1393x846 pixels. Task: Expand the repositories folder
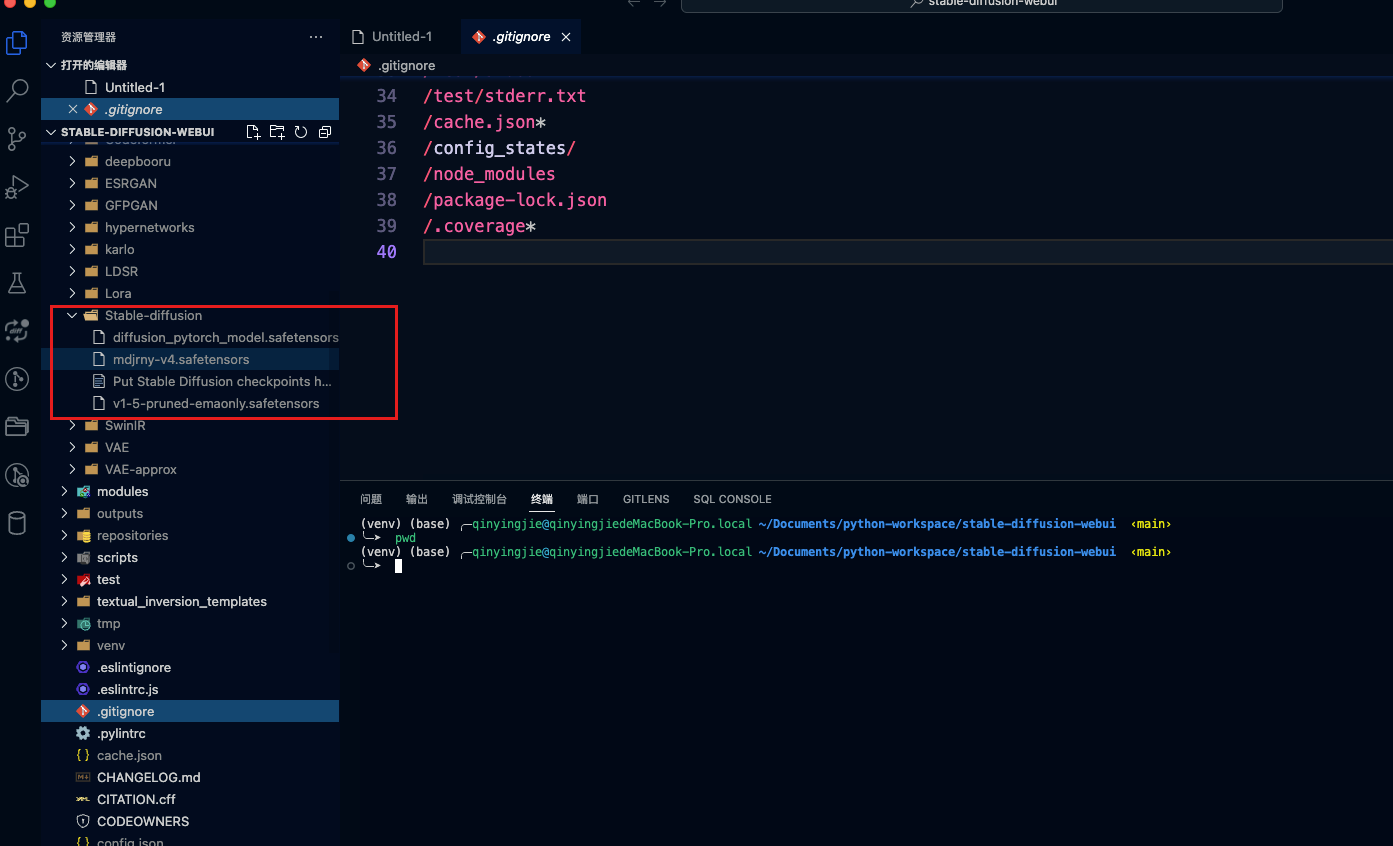click(x=64, y=535)
